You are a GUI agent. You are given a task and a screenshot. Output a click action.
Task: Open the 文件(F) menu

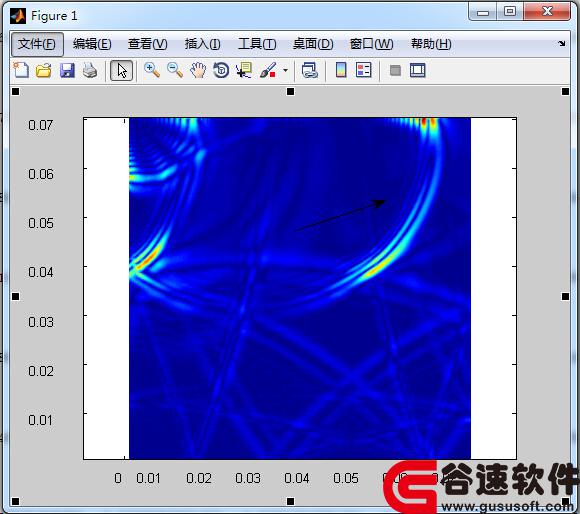pyautogui.click(x=37, y=44)
